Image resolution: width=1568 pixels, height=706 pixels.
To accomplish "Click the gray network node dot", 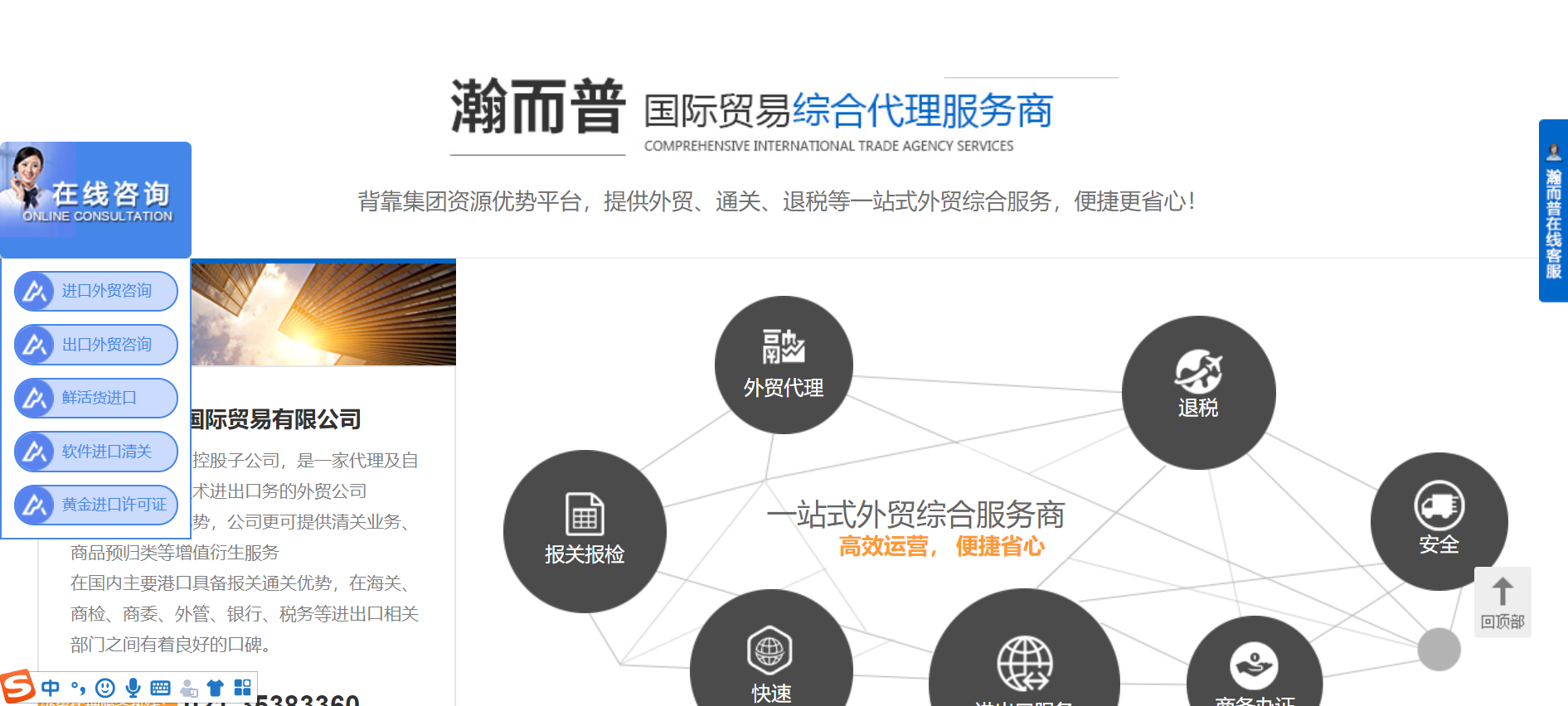I will click(1439, 650).
